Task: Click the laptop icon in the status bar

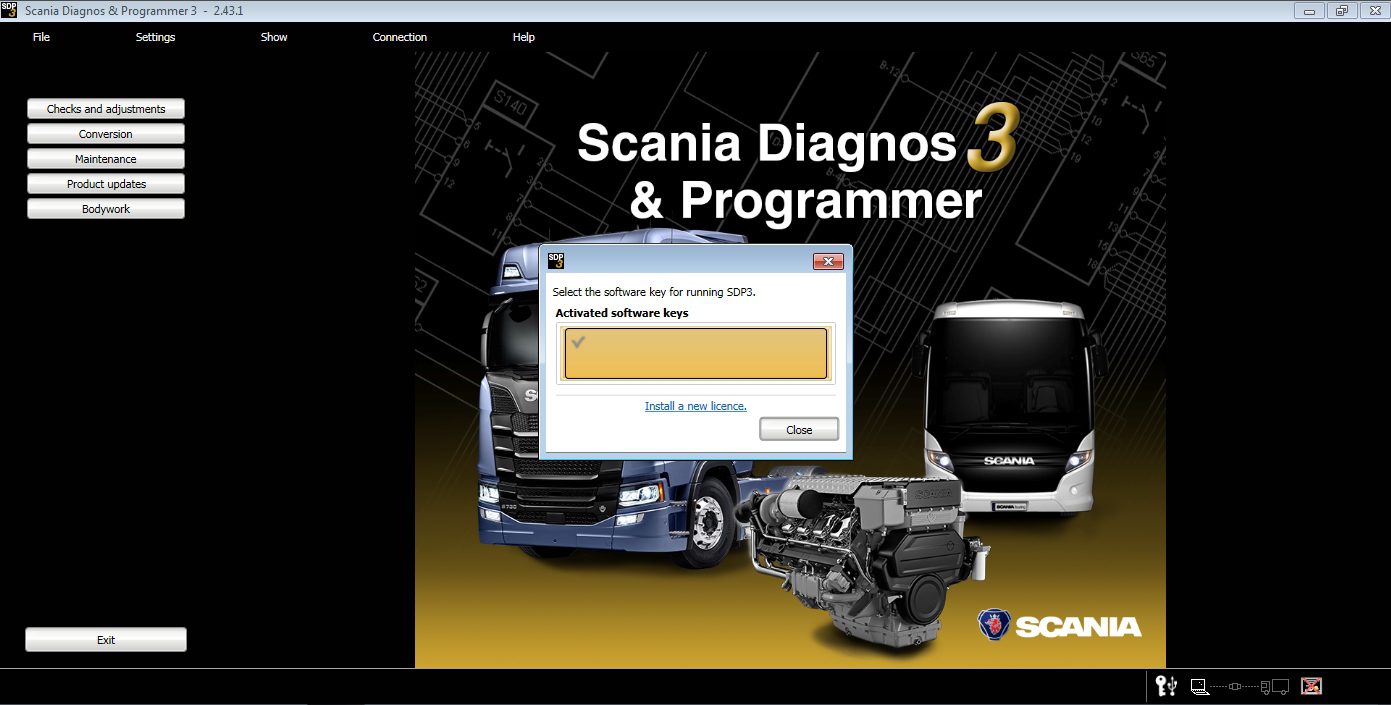Action: pyautogui.click(x=1198, y=686)
